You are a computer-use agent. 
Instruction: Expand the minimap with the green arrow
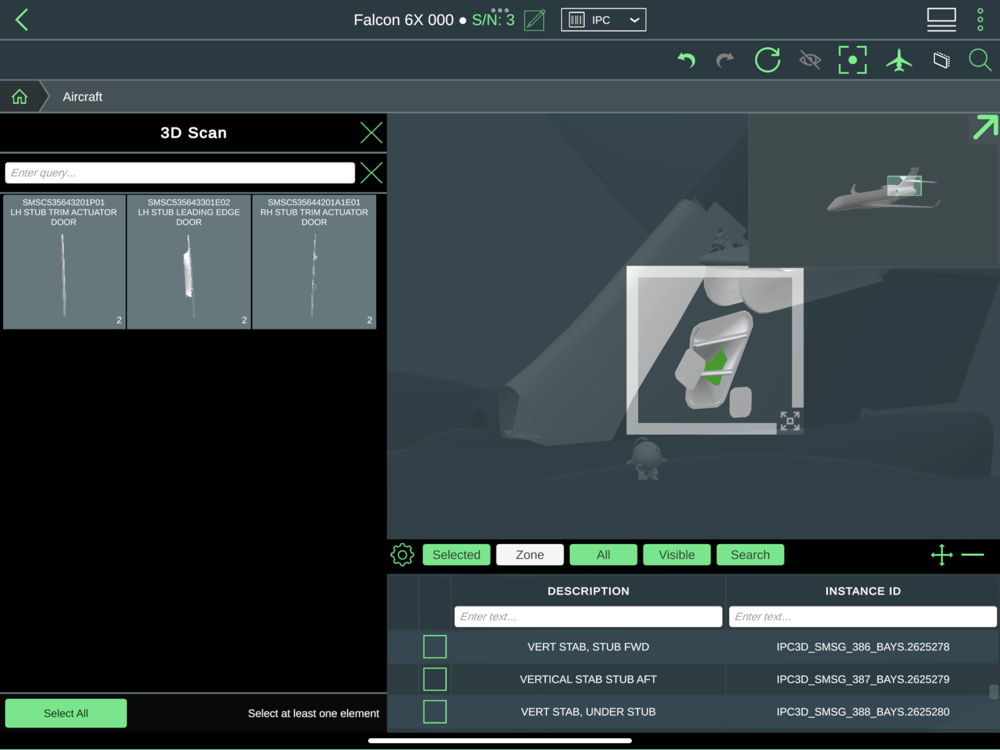coord(984,128)
